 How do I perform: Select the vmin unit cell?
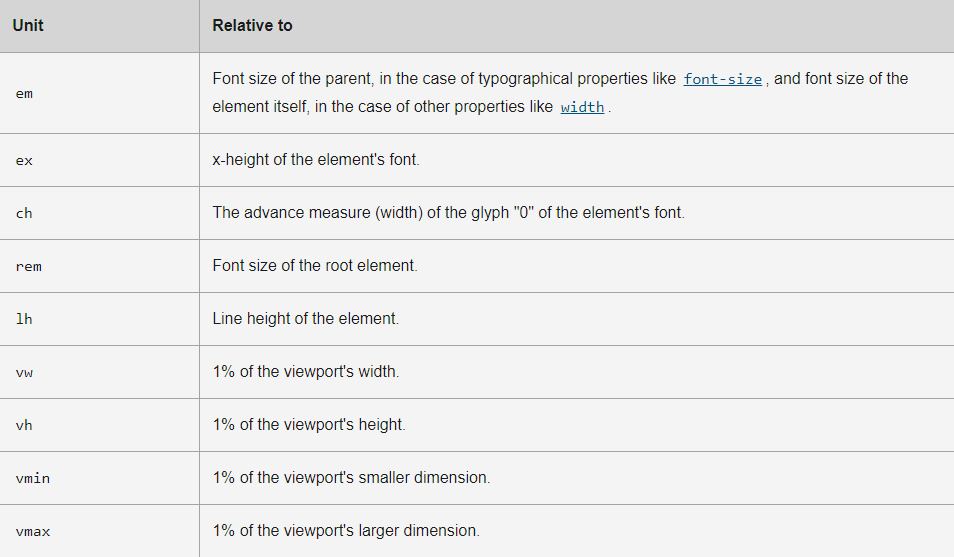[99, 478]
